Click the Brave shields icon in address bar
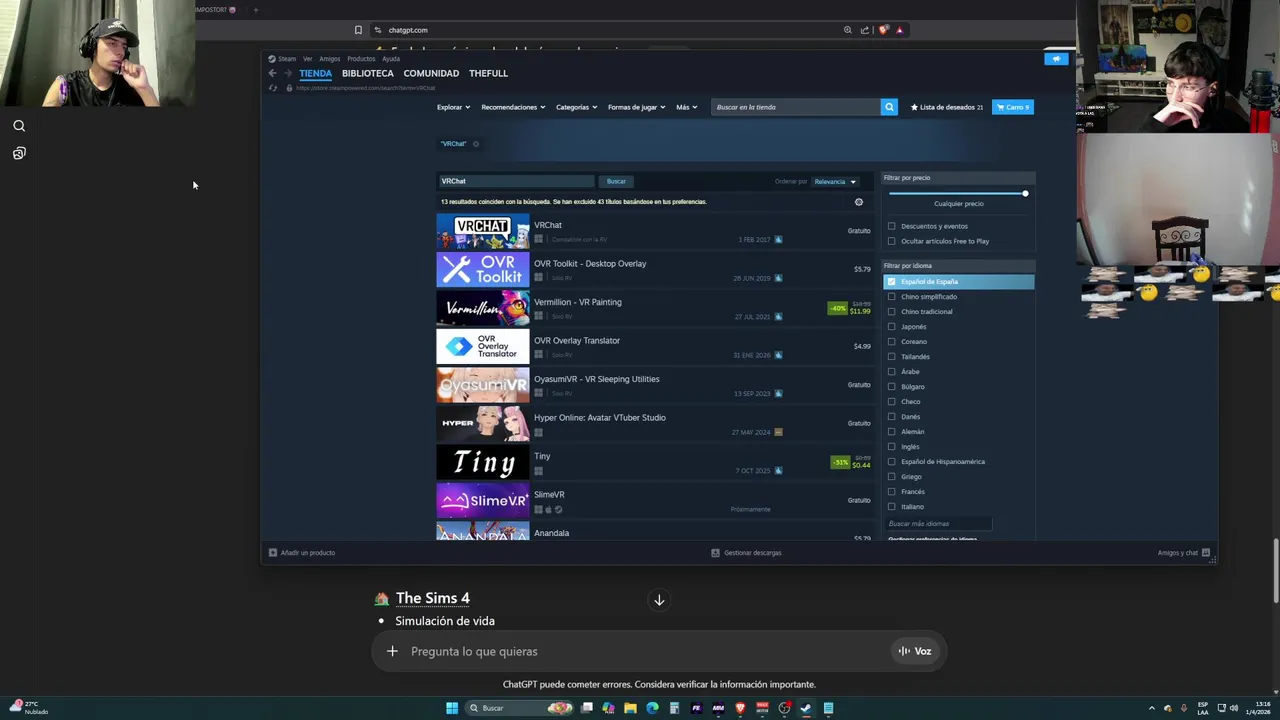Screen dimensions: 1280x720 coord(883,30)
